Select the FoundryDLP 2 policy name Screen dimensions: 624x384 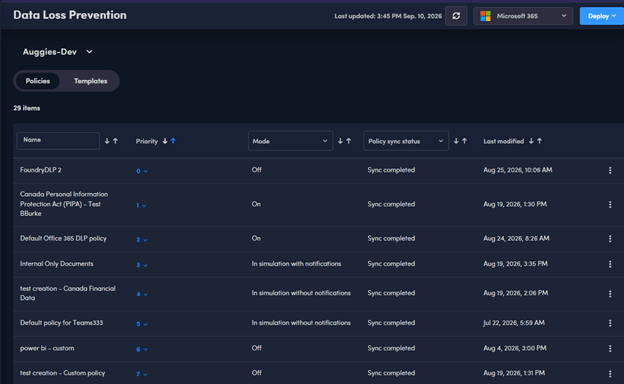(x=41, y=170)
